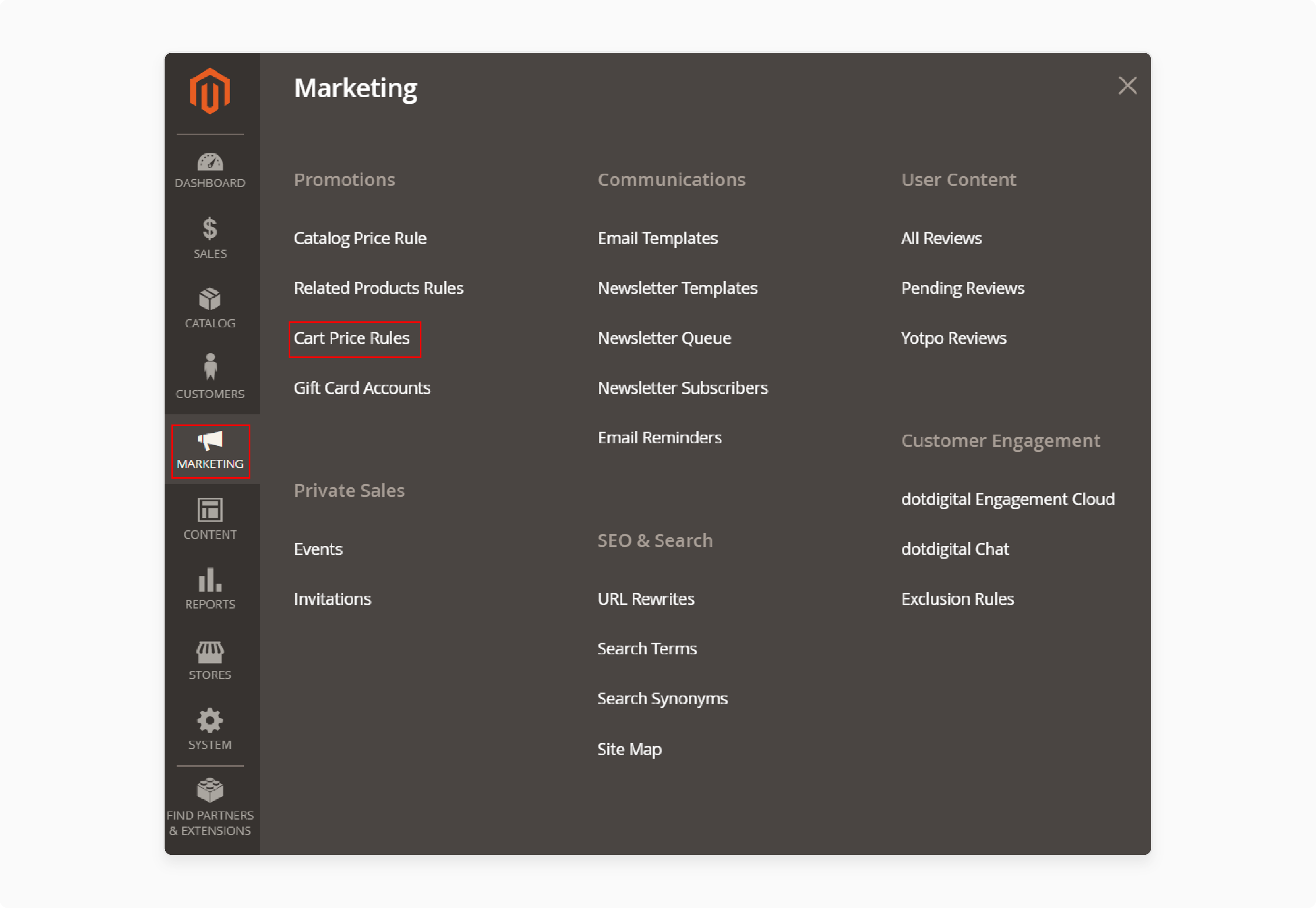Open the Sales dollar icon
The image size is (1316, 908).
click(209, 229)
